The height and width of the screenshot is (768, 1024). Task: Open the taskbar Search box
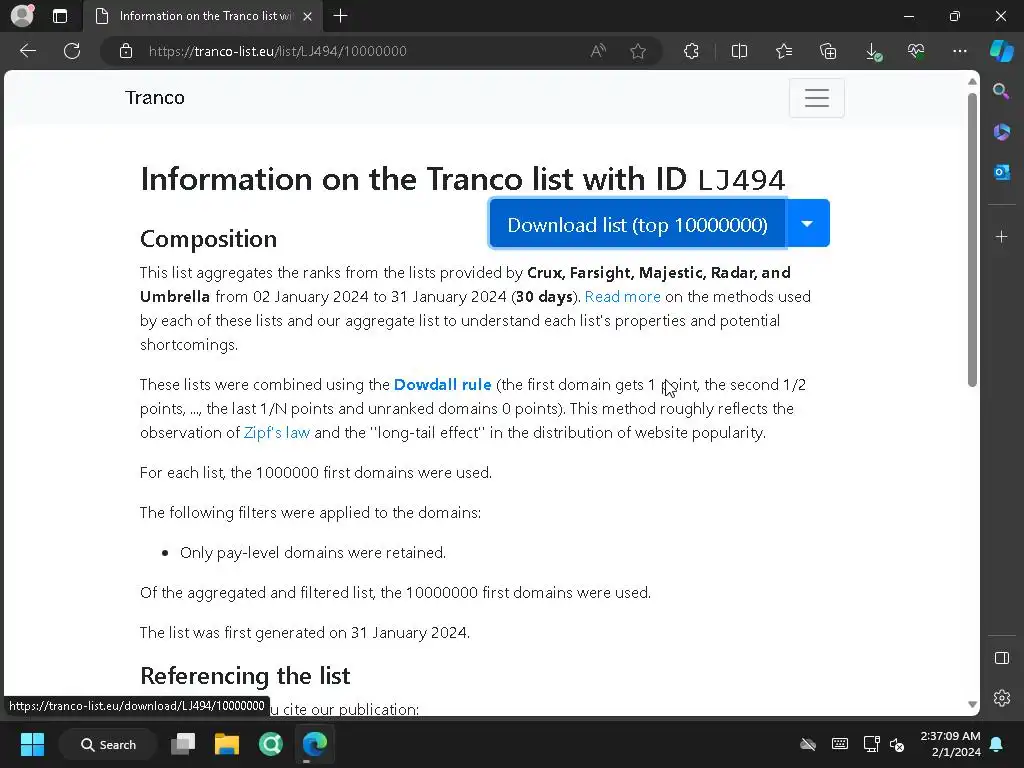108,744
